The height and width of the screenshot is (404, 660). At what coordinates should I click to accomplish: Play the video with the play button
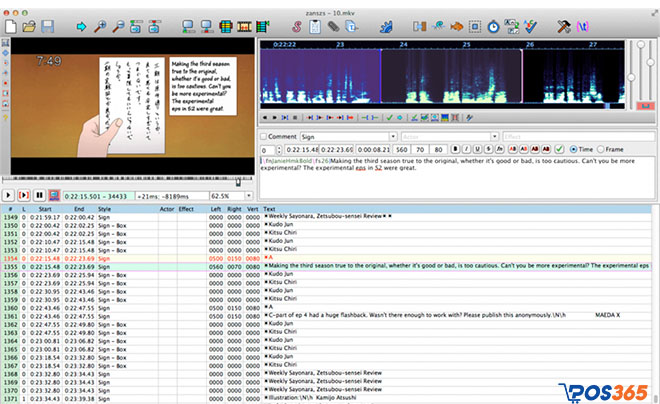click(10, 195)
